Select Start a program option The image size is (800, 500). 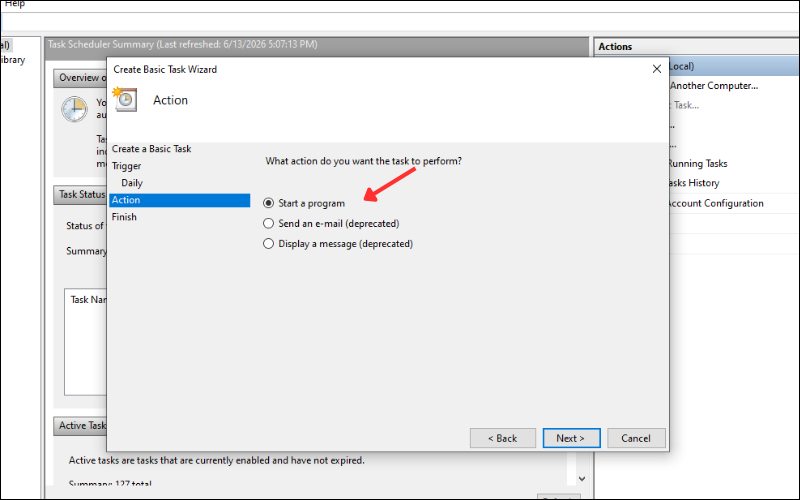pyautogui.click(x=304, y=203)
